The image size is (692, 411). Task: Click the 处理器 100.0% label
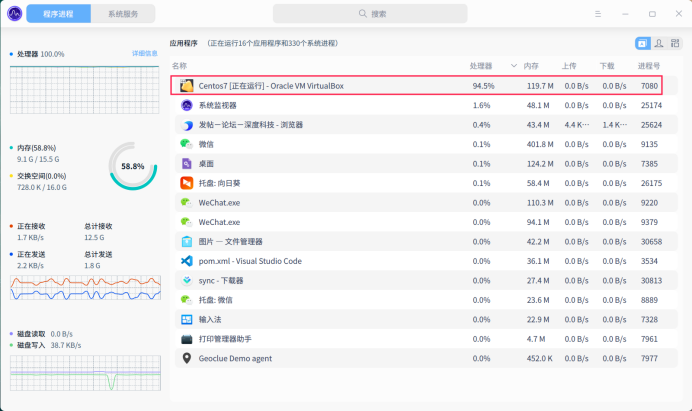point(41,54)
